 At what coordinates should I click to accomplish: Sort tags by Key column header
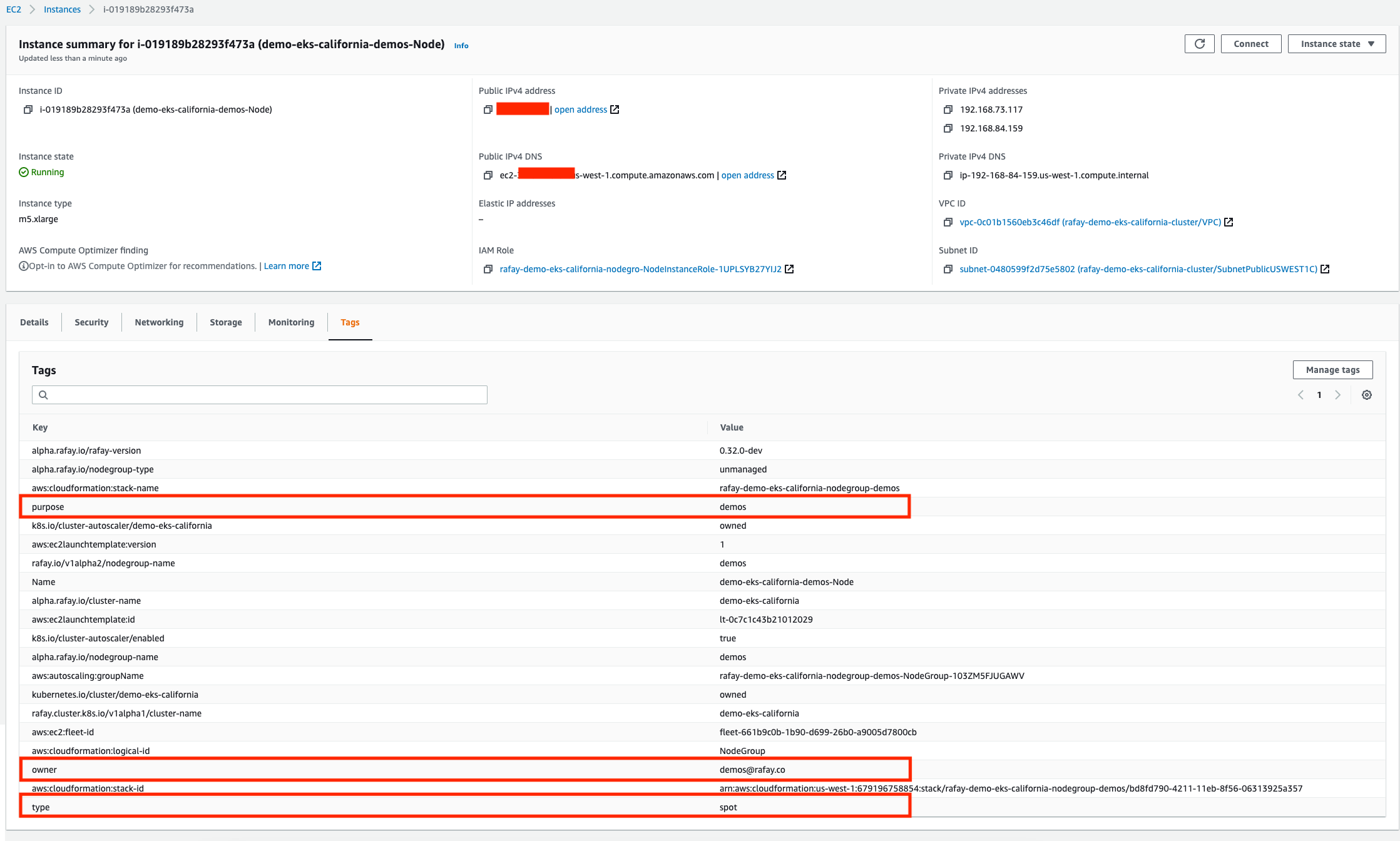(40, 427)
